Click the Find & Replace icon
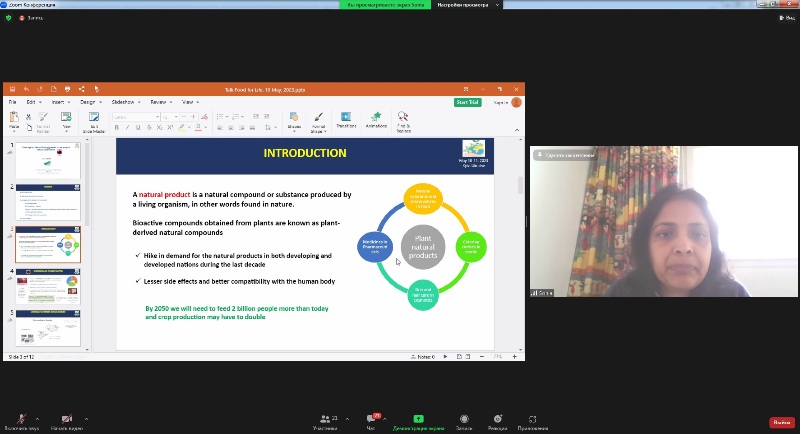 pos(403,118)
